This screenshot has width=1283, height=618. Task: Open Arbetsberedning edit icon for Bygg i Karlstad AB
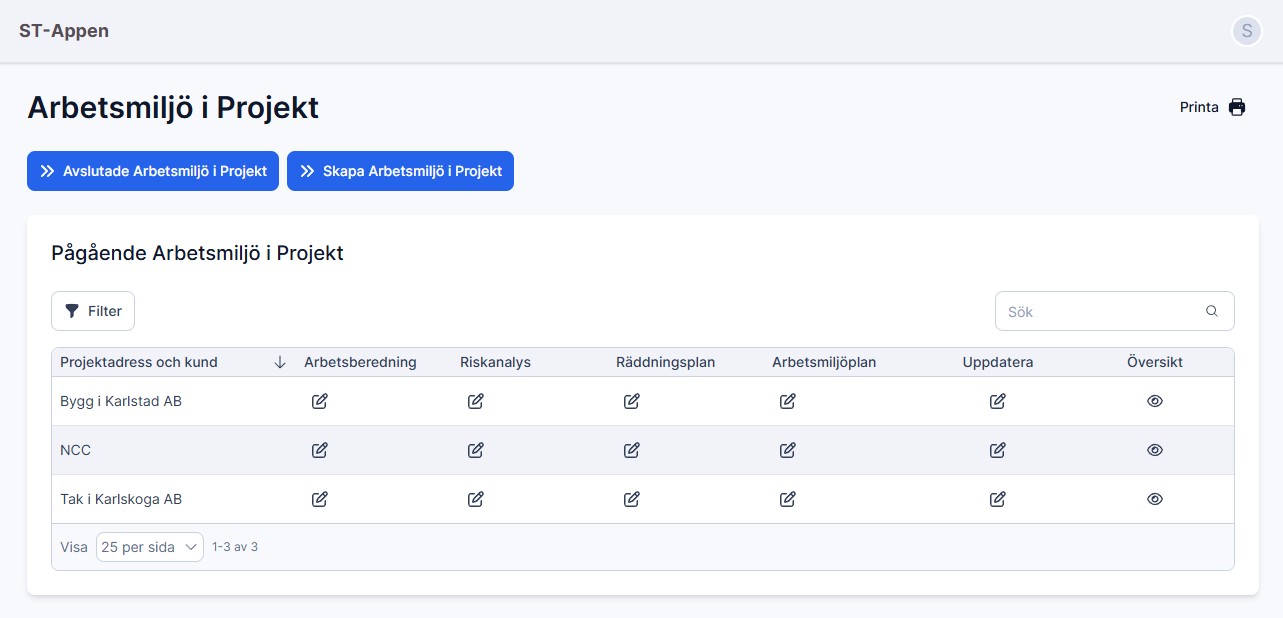320,401
